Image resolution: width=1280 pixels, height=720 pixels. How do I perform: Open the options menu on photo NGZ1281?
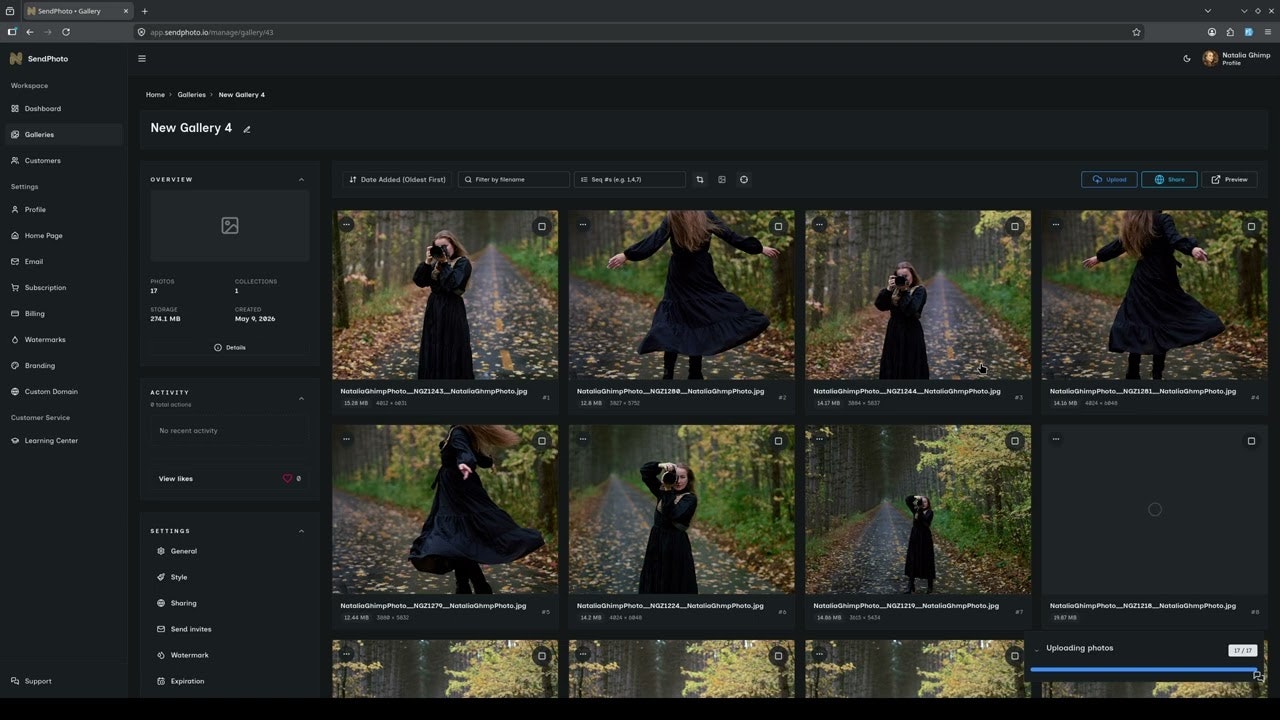(1055, 225)
